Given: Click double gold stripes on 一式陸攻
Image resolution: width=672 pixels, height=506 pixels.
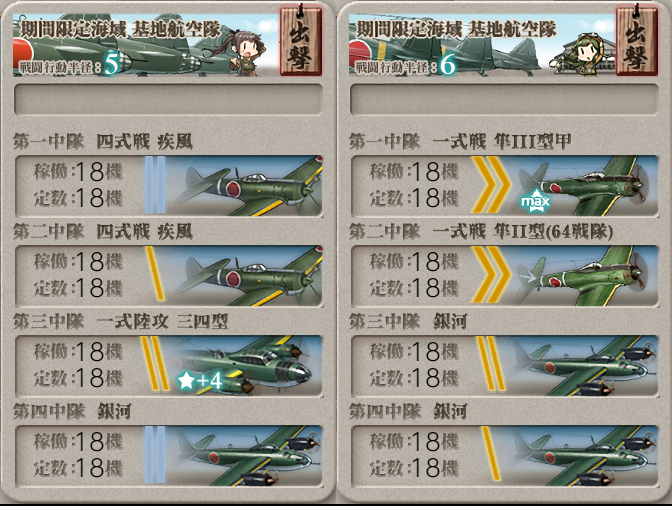Looking at the screenshot, I should [155, 364].
